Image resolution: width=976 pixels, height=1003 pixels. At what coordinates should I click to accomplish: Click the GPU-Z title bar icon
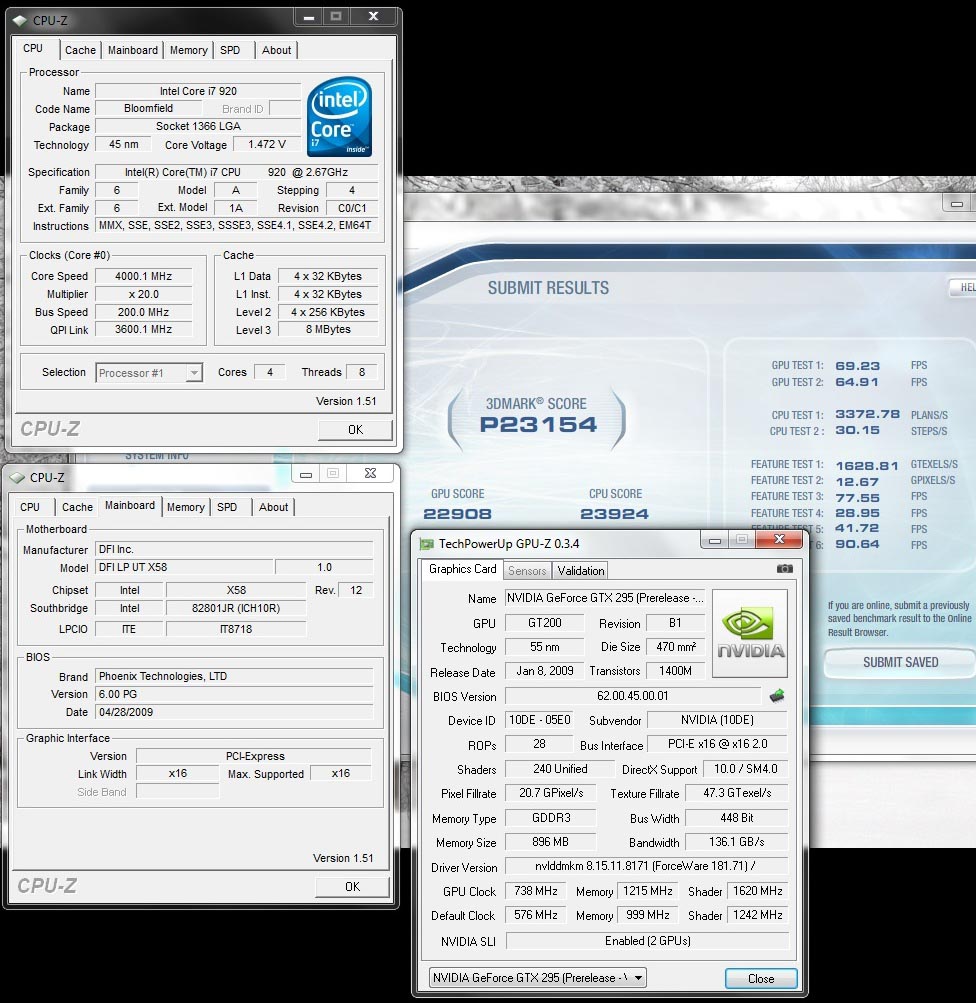tap(426, 544)
